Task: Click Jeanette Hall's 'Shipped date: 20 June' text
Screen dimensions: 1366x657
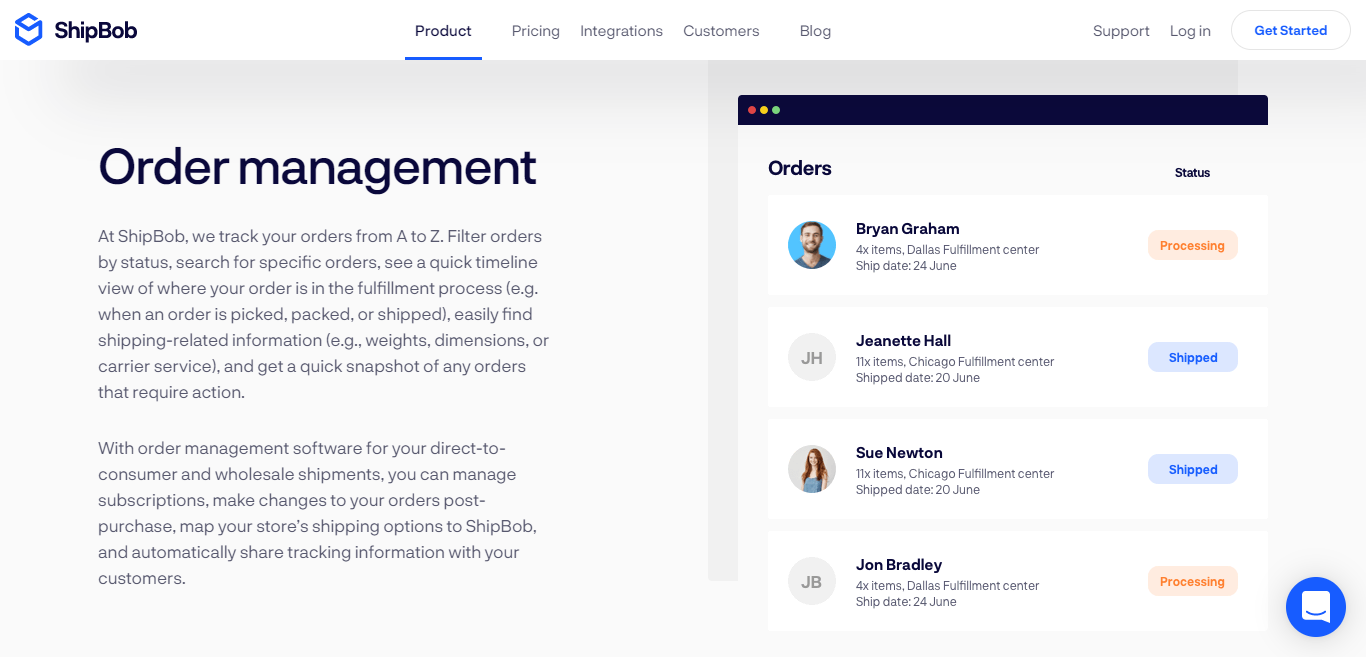Action: 917,378
